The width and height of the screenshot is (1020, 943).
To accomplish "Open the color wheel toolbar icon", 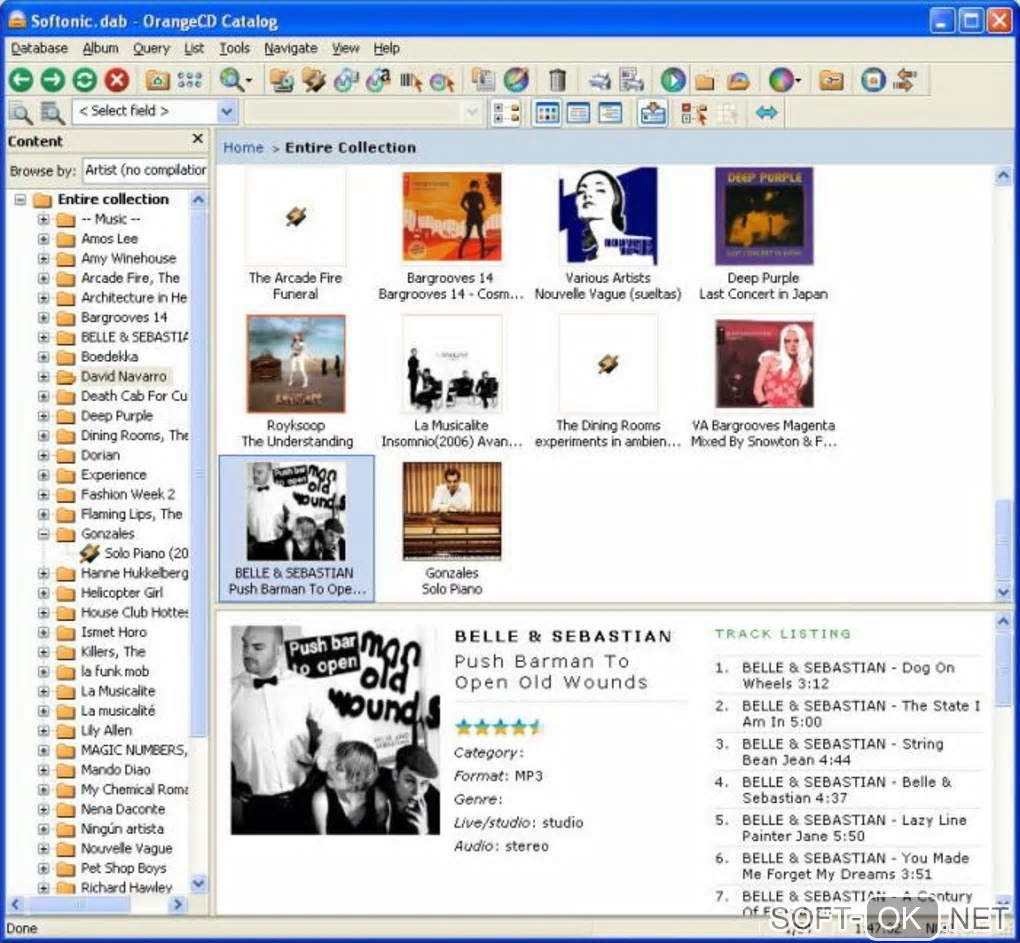I will [x=781, y=80].
